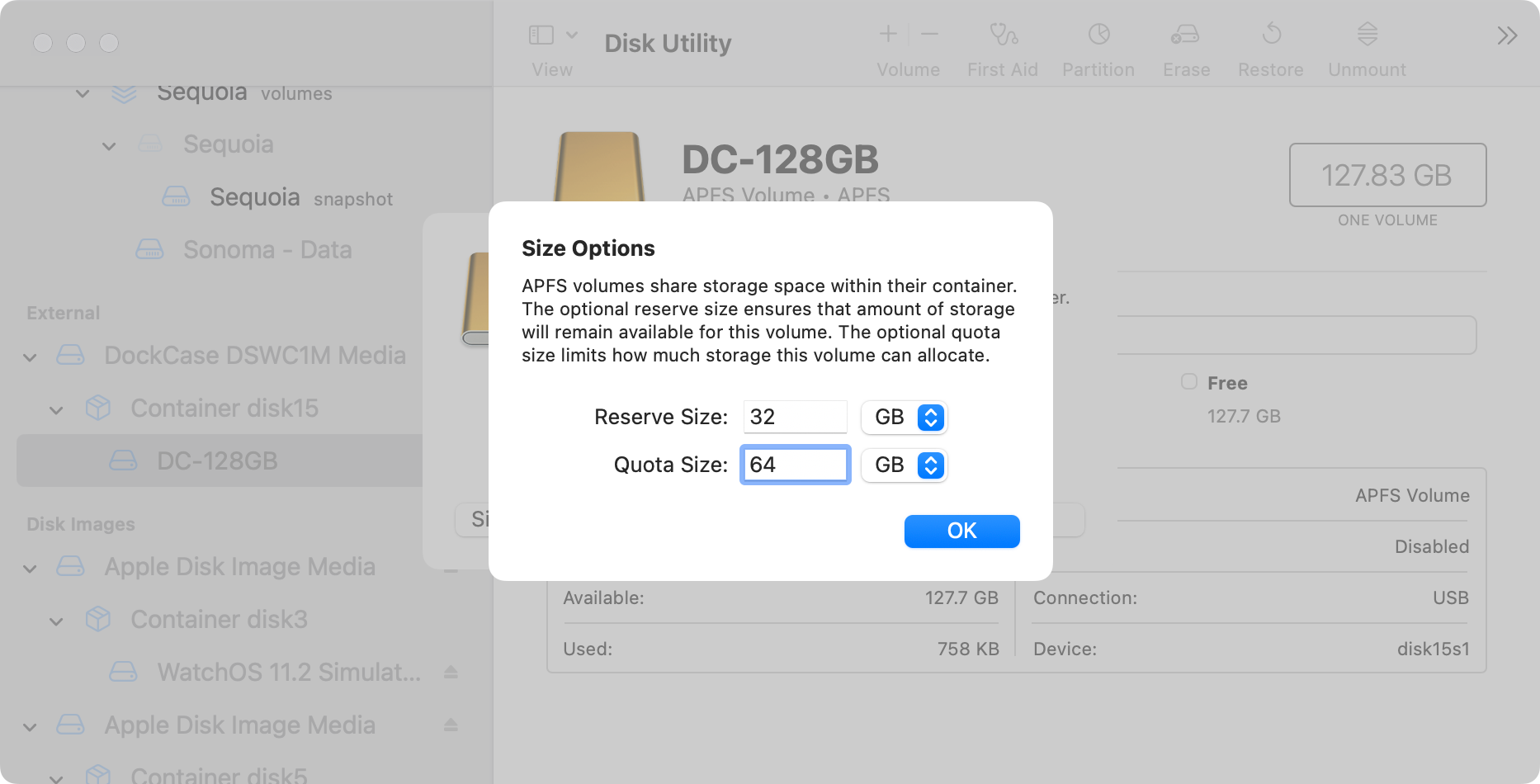
Task: Open Reserve Size unit GB dropdown
Action: (x=905, y=417)
